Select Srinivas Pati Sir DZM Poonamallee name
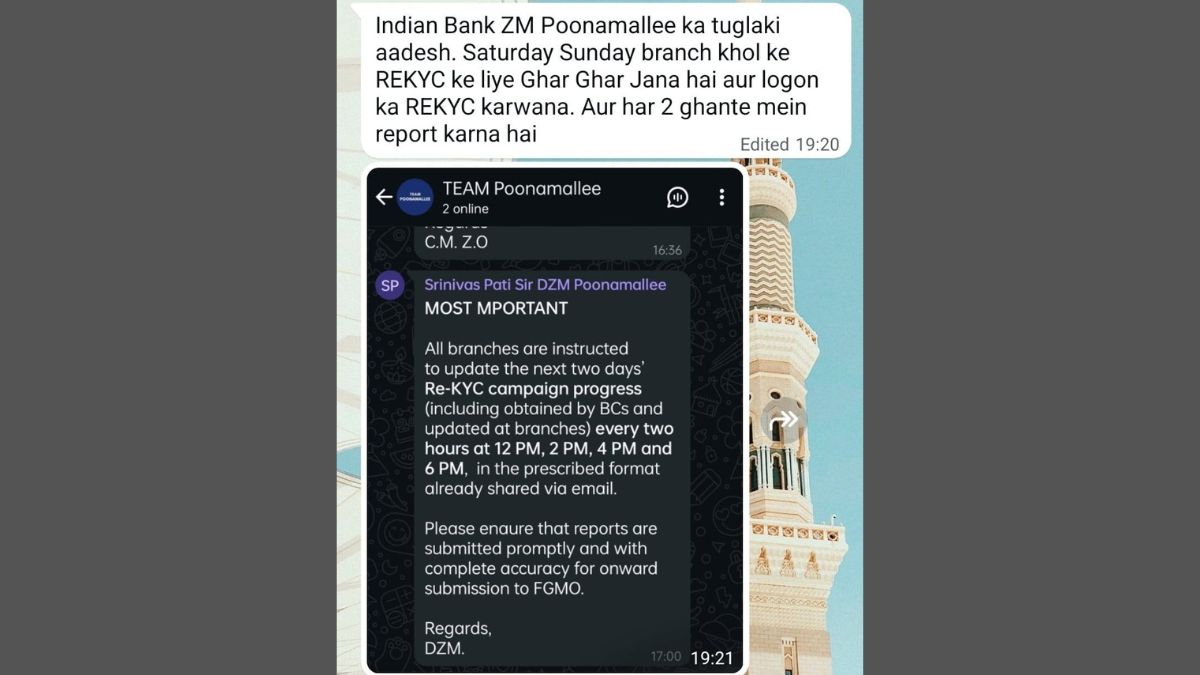Image resolution: width=1200 pixels, height=675 pixels. point(545,285)
